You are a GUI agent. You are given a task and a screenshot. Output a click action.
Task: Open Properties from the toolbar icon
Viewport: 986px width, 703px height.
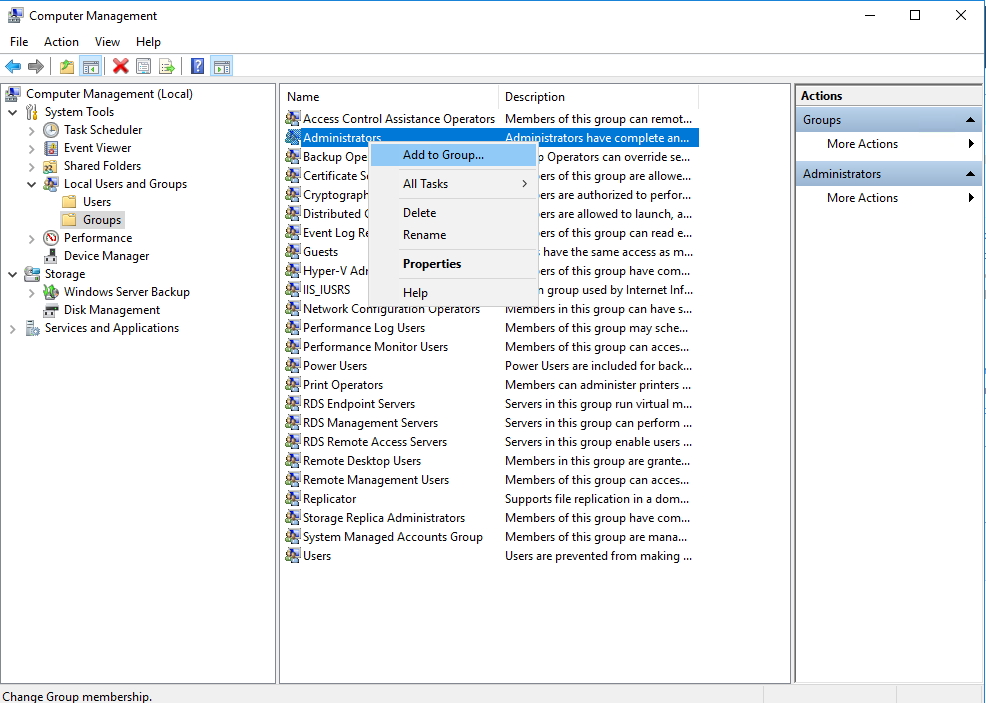click(x=144, y=67)
